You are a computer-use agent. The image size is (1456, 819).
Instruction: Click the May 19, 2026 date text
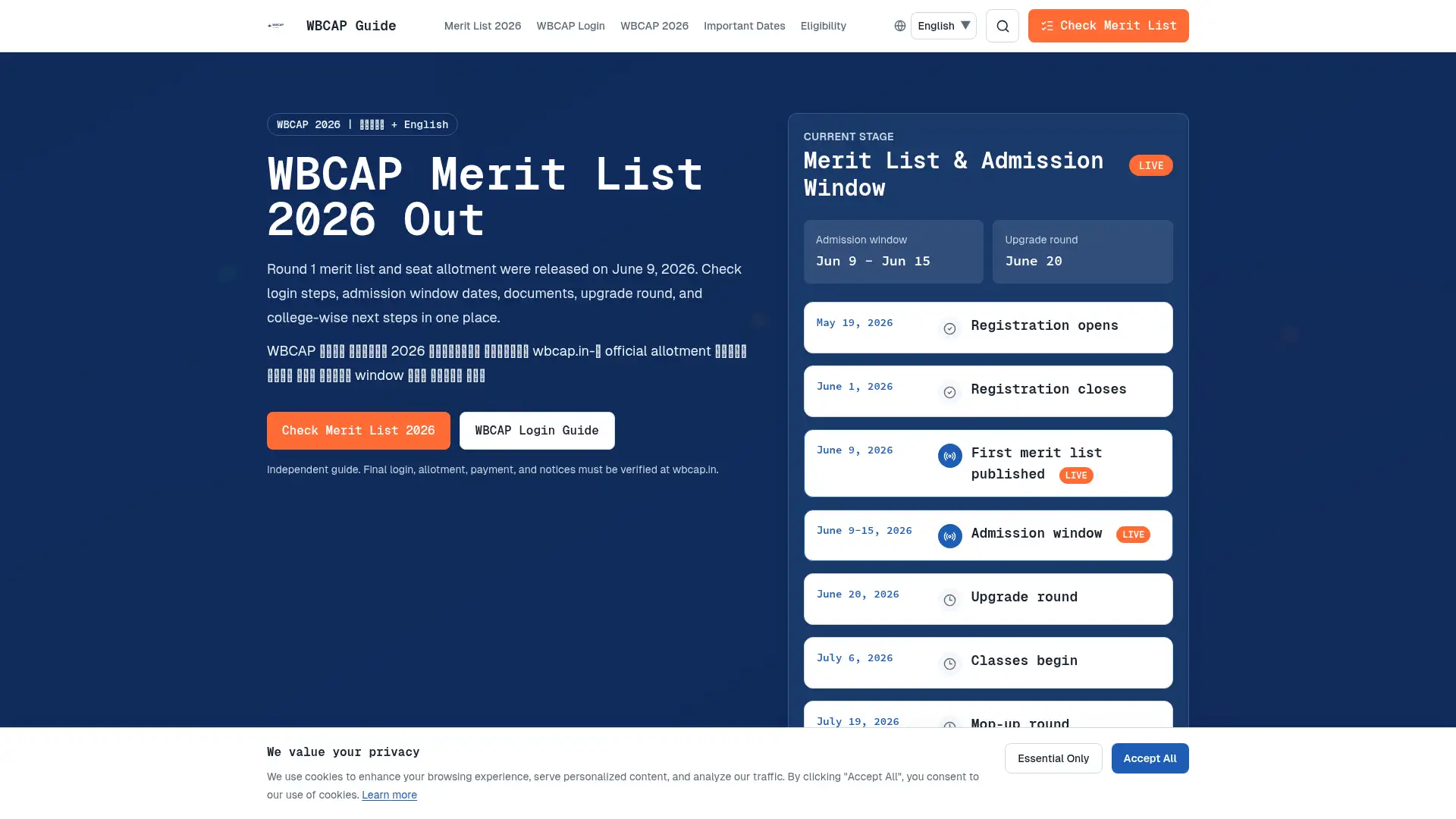click(x=854, y=322)
